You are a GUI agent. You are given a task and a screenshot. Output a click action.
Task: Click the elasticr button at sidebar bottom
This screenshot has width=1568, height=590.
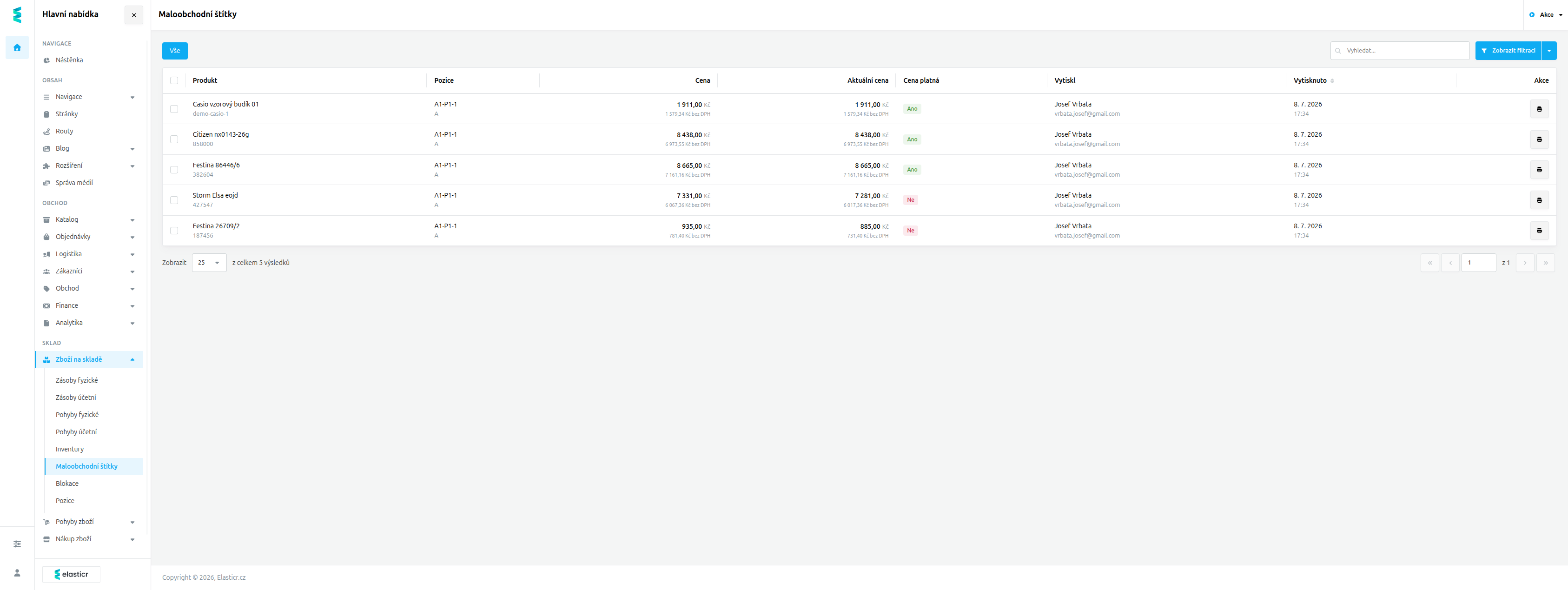(71, 575)
